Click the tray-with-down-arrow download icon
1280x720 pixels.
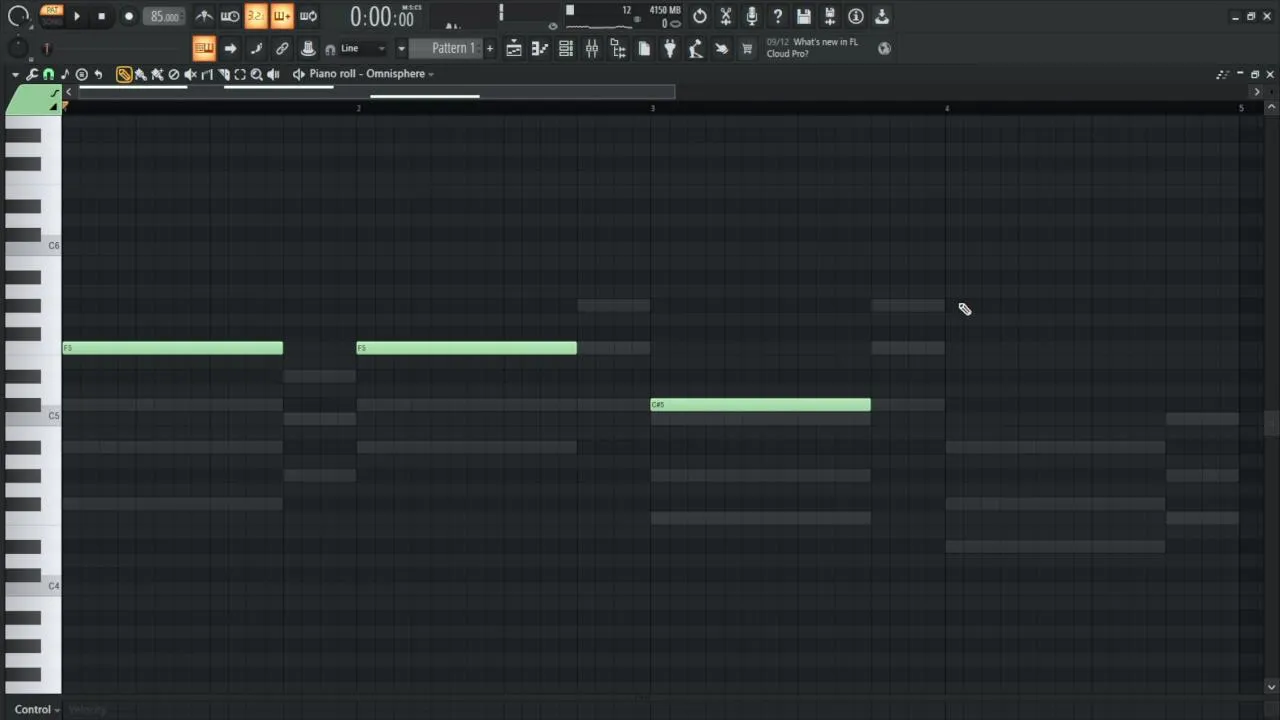pyautogui.click(x=882, y=16)
